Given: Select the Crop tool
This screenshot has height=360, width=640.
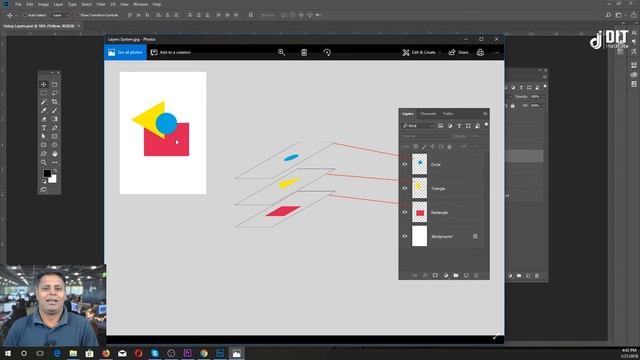Looking at the screenshot, I should 55,102.
